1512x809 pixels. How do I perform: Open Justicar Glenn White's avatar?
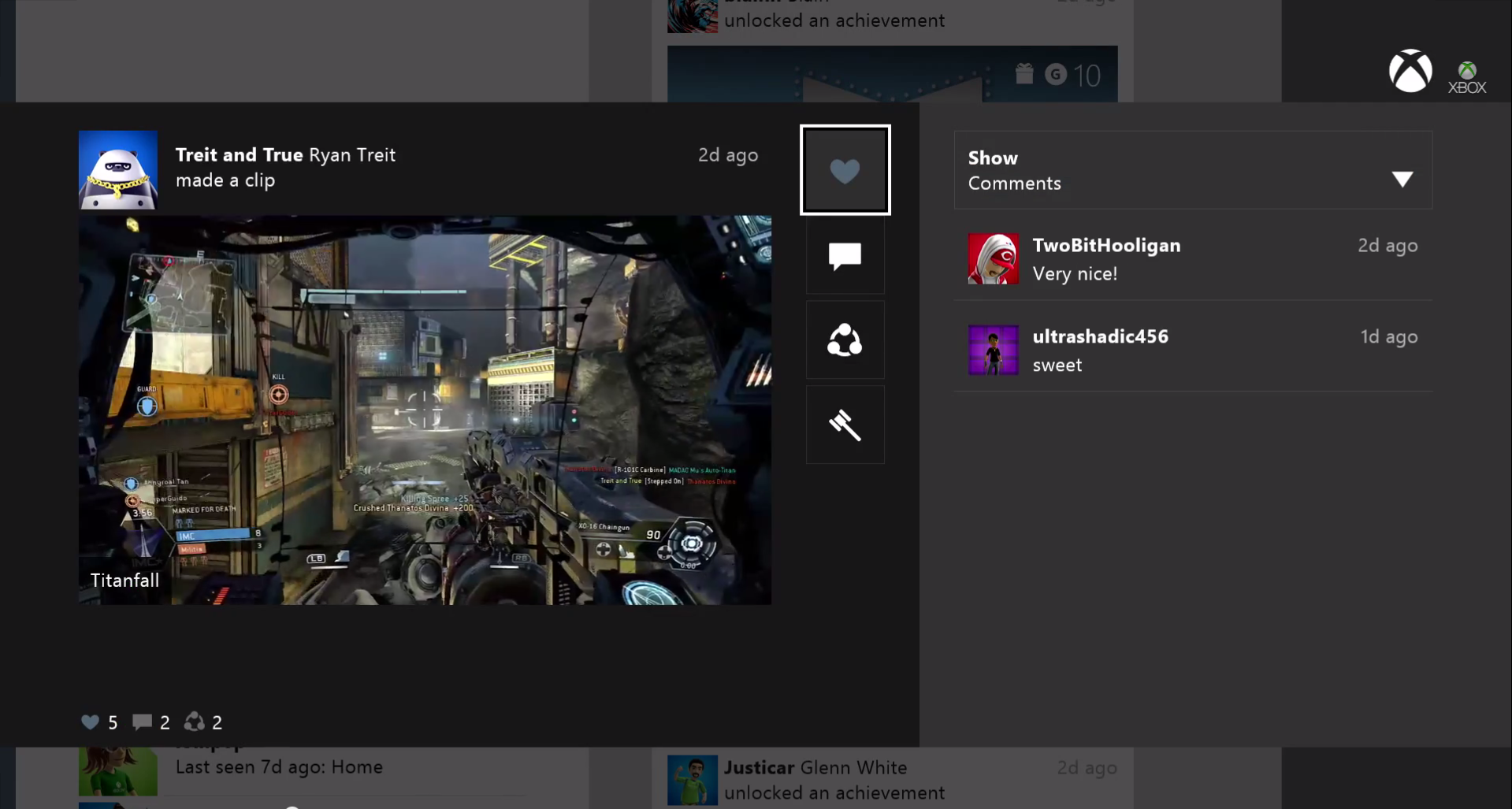click(692, 780)
